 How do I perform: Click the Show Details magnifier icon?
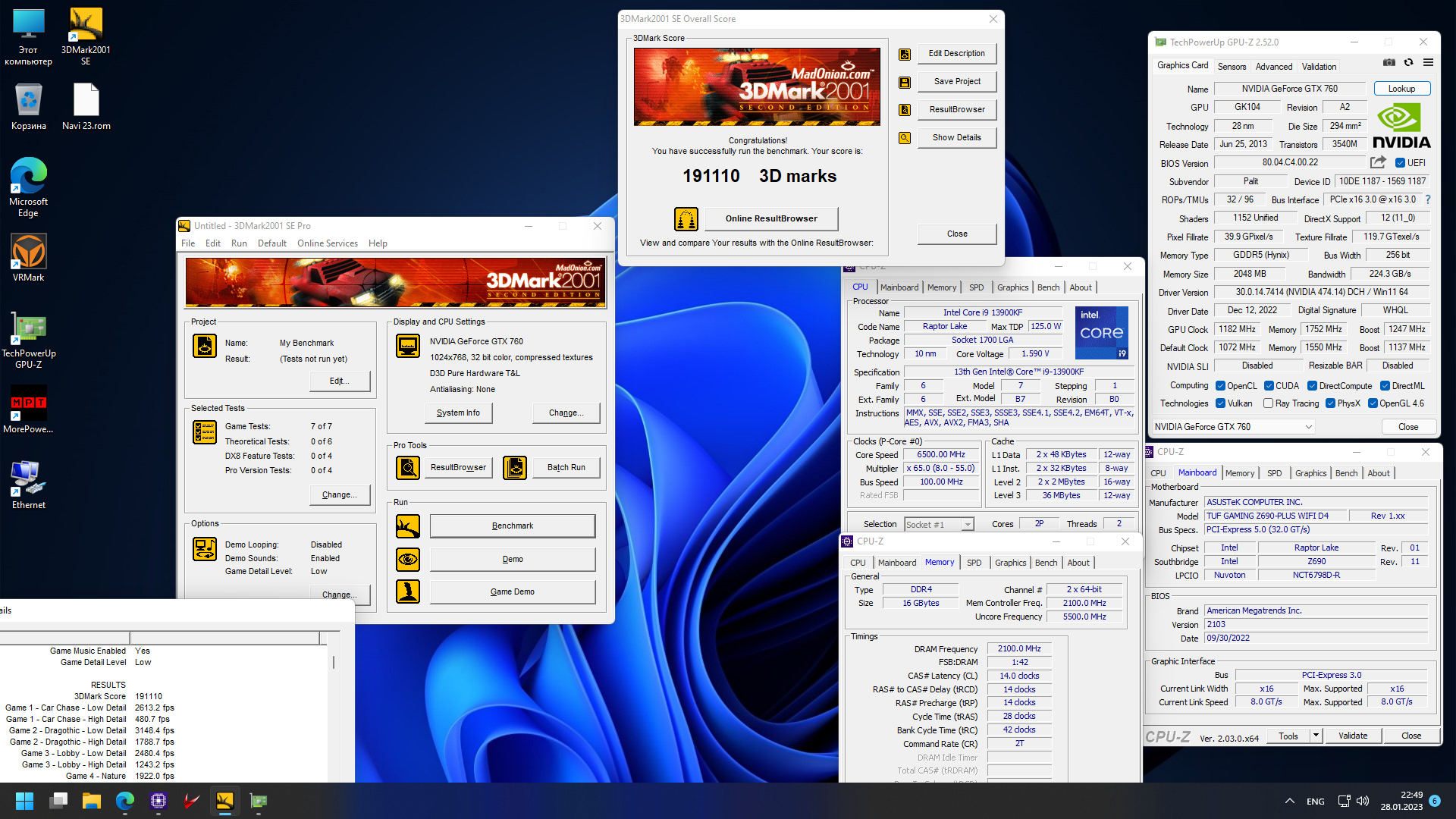[x=905, y=138]
